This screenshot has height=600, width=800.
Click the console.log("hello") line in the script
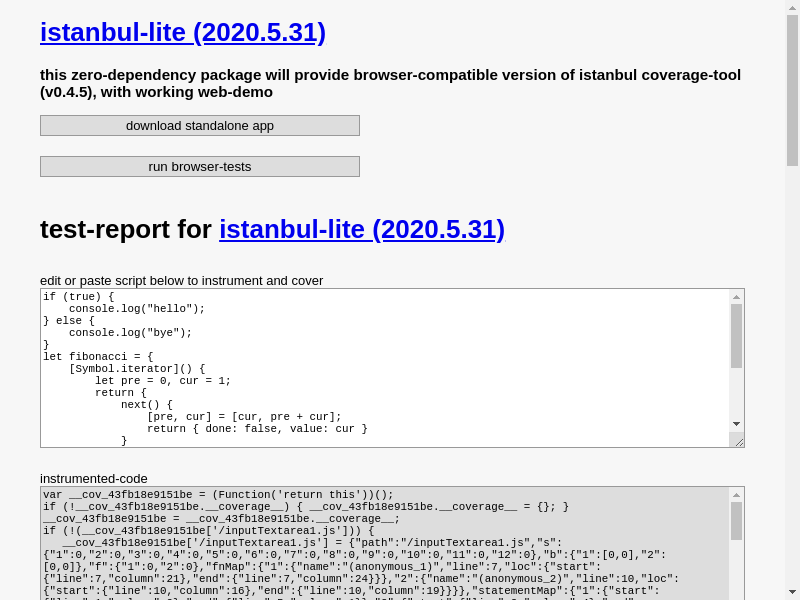(x=137, y=309)
